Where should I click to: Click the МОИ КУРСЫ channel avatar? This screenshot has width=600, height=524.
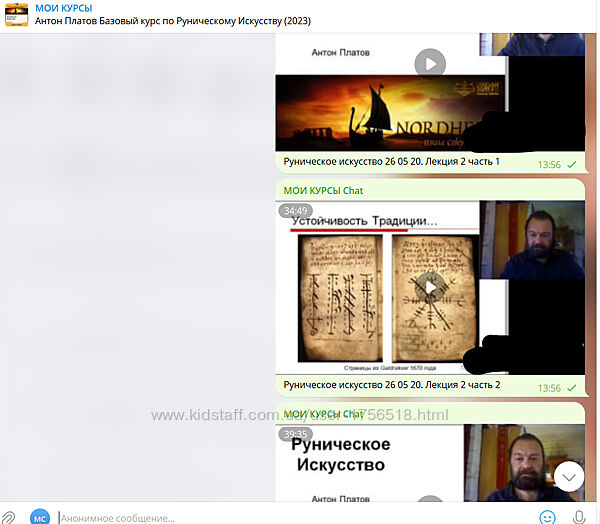coord(16,14)
